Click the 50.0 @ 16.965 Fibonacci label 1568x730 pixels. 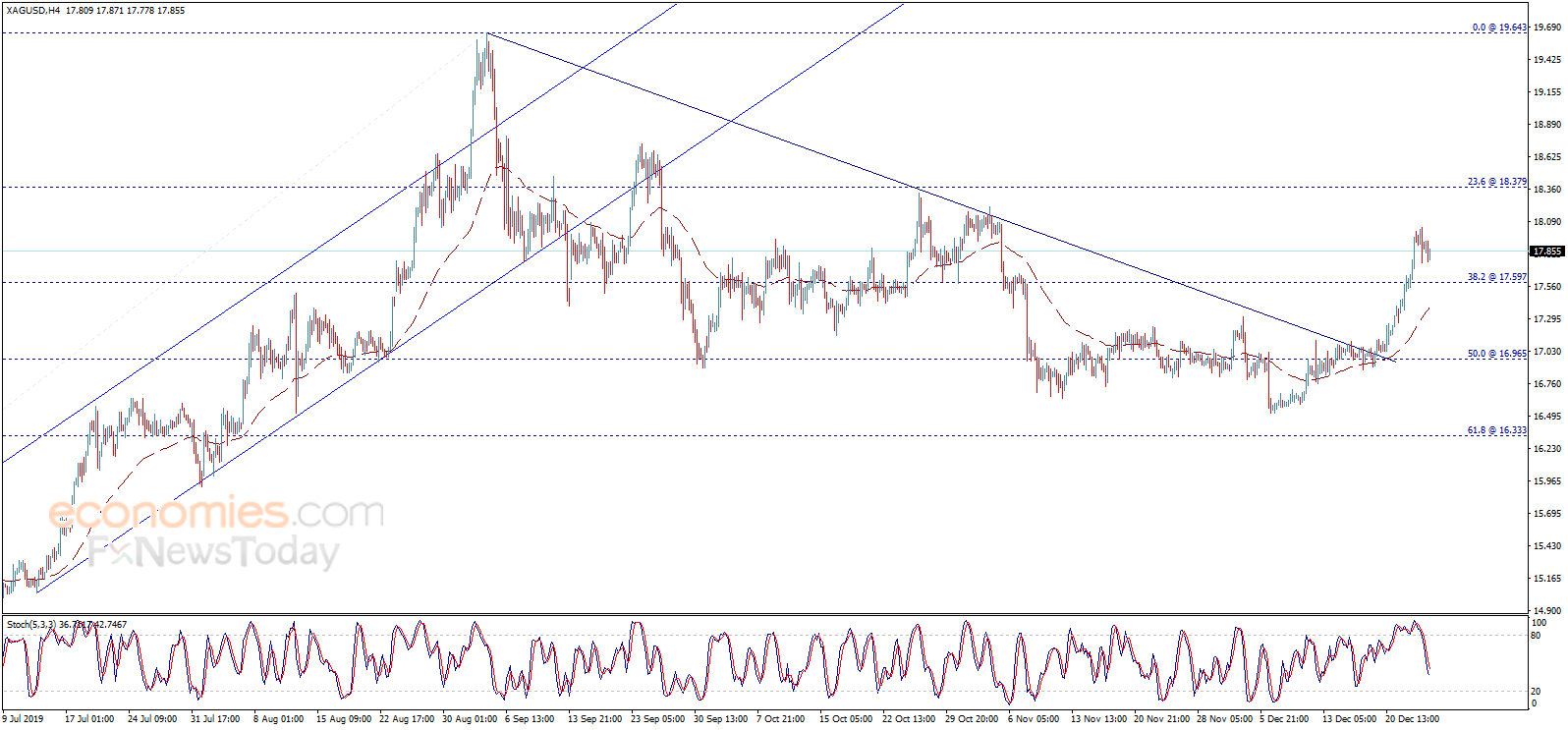(1497, 354)
